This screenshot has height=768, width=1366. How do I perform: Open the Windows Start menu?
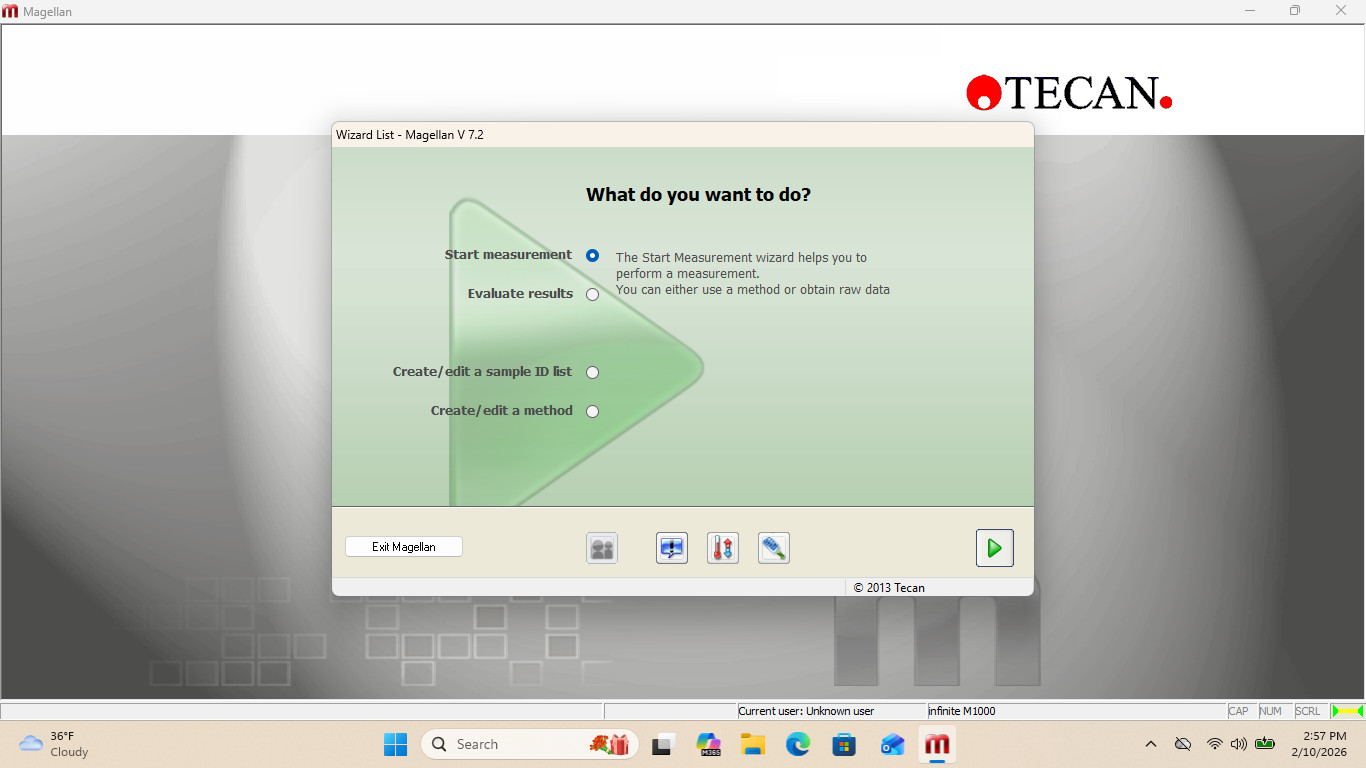(395, 744)
